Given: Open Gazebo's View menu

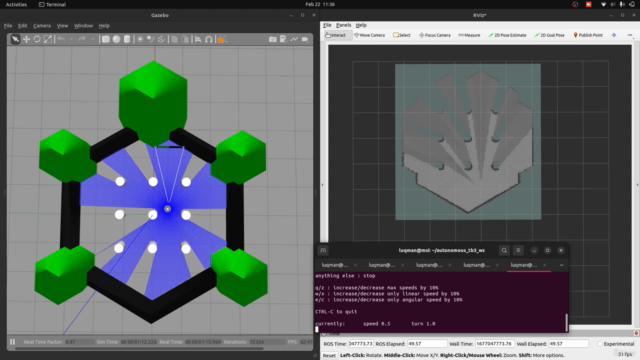Looking at the screenshot, I should (62, 26).
